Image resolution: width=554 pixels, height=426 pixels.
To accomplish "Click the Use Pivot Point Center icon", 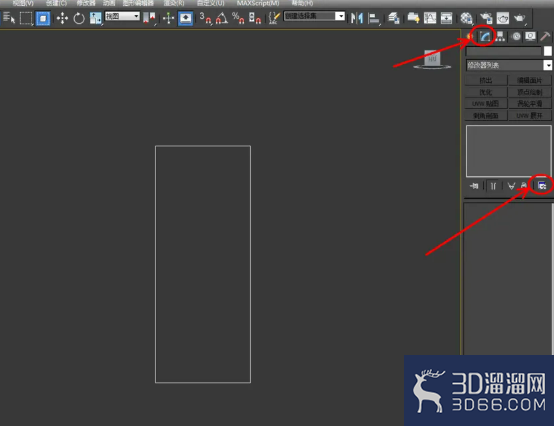I will tap(149, 18).
